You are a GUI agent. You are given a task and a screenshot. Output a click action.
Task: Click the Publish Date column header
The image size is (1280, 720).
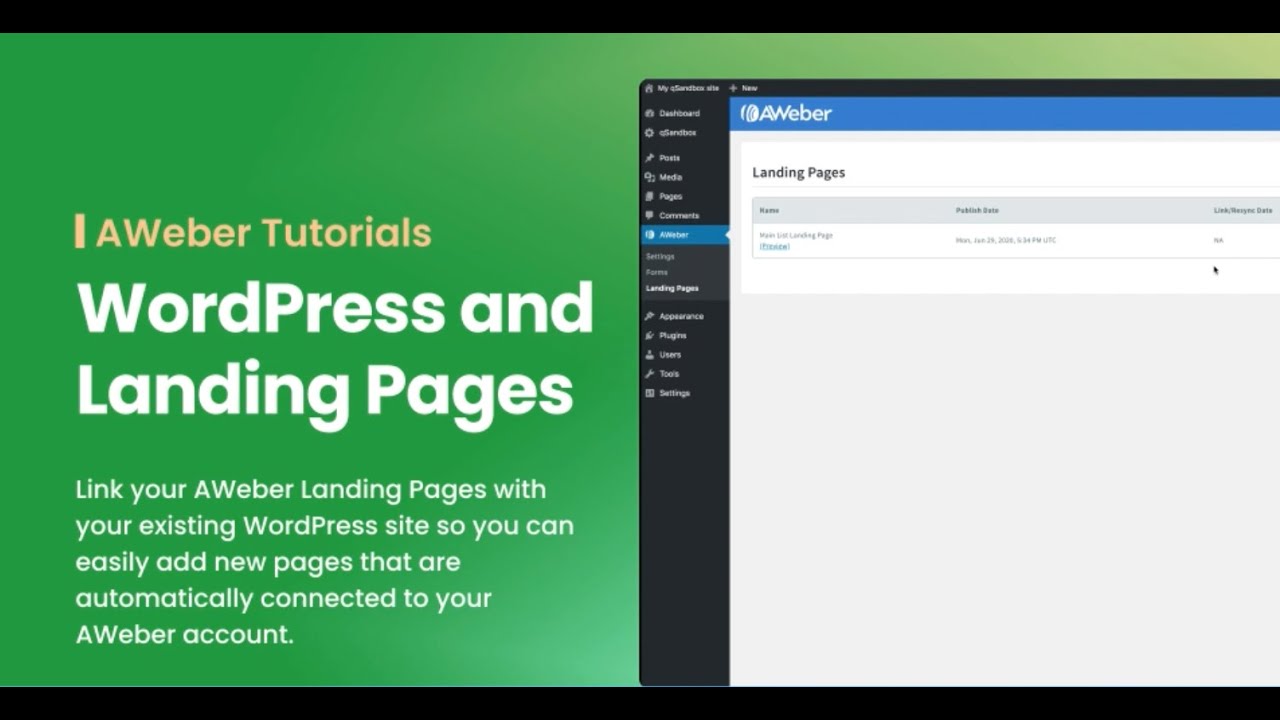point(977,210)
